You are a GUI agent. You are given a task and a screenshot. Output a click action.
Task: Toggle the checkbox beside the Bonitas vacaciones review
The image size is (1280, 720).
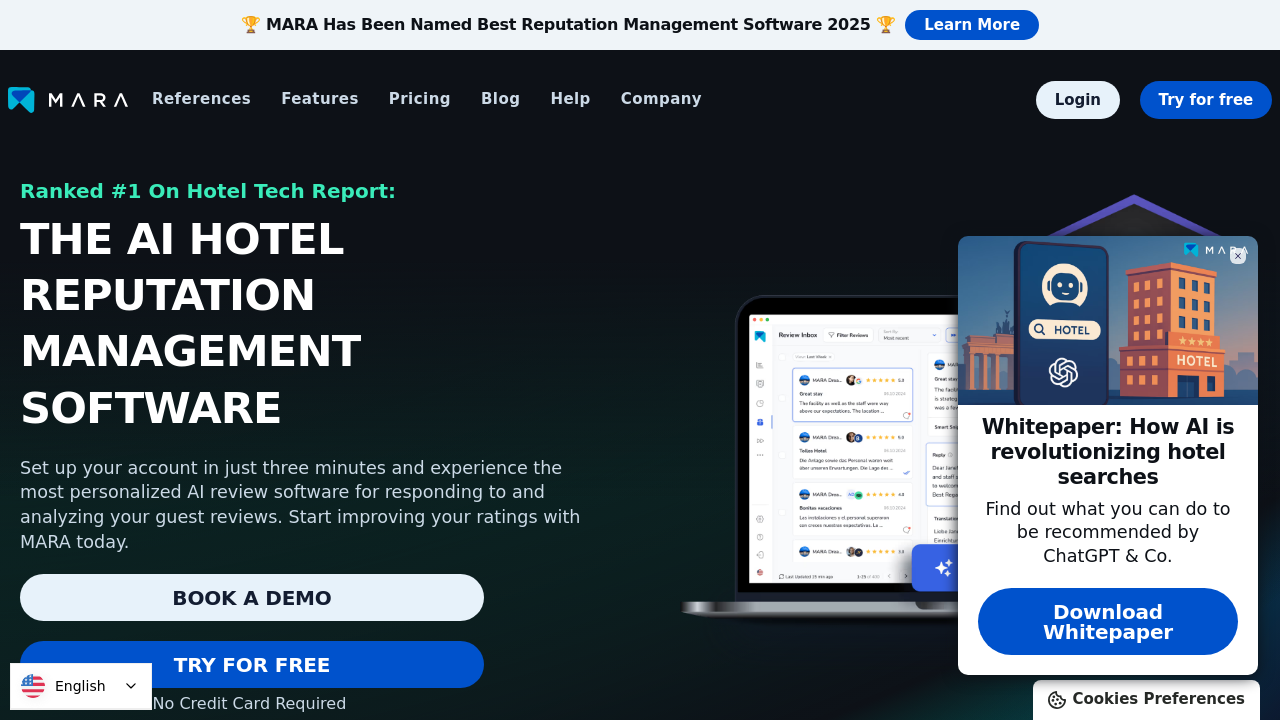(x=782, y=511)
